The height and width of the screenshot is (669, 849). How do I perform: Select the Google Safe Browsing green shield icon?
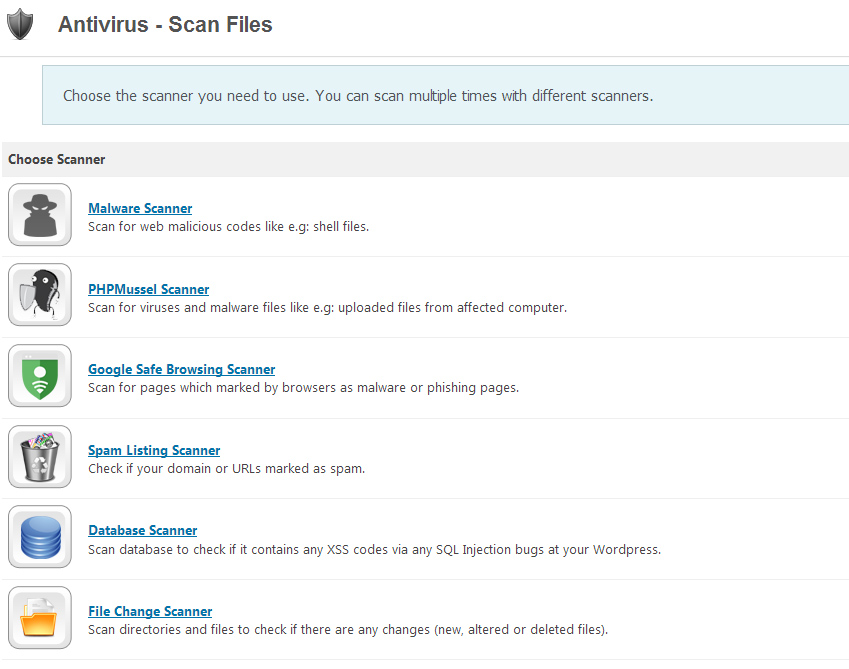[x=40, y=376]
